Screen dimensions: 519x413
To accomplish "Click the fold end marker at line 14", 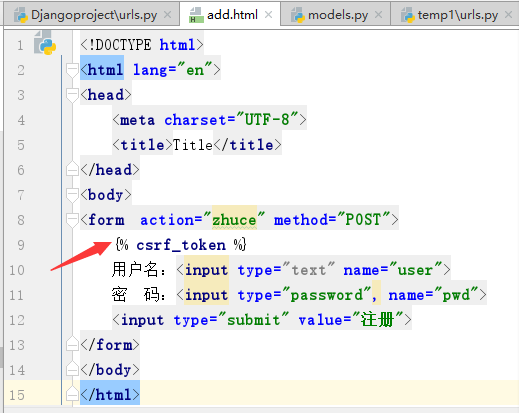I will tap(72, 369).
